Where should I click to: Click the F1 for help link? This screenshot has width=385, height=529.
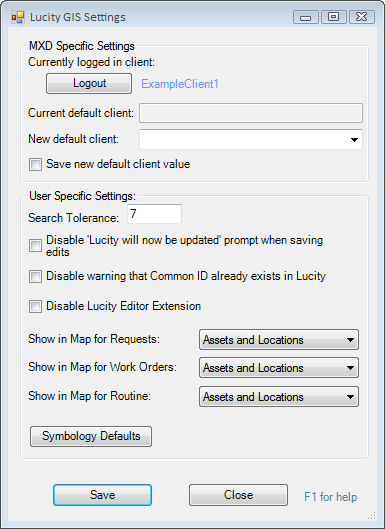(x=331, y=497)
